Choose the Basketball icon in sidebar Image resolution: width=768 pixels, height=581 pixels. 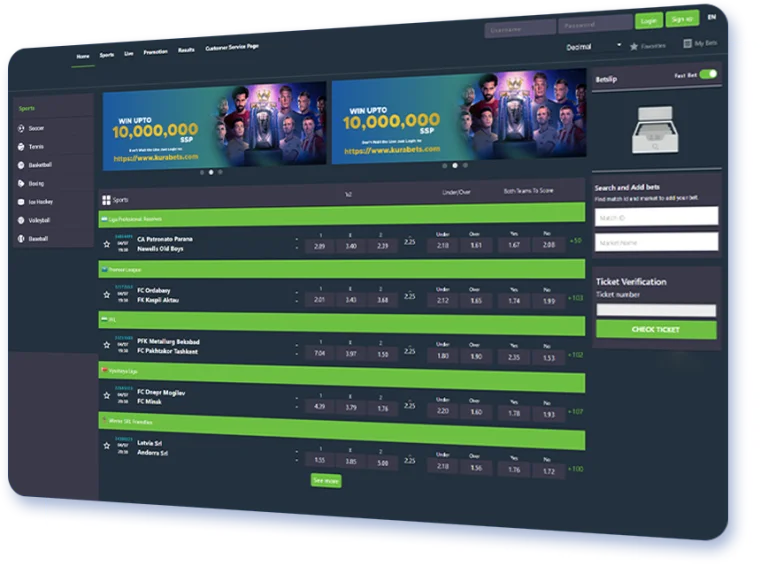pyautogui.click(x=21, y=165)
